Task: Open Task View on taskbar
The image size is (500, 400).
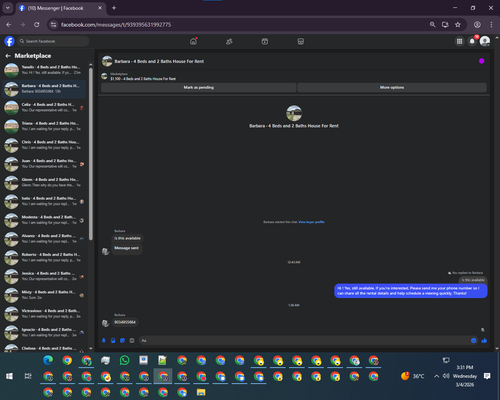Action: [28, 376]
